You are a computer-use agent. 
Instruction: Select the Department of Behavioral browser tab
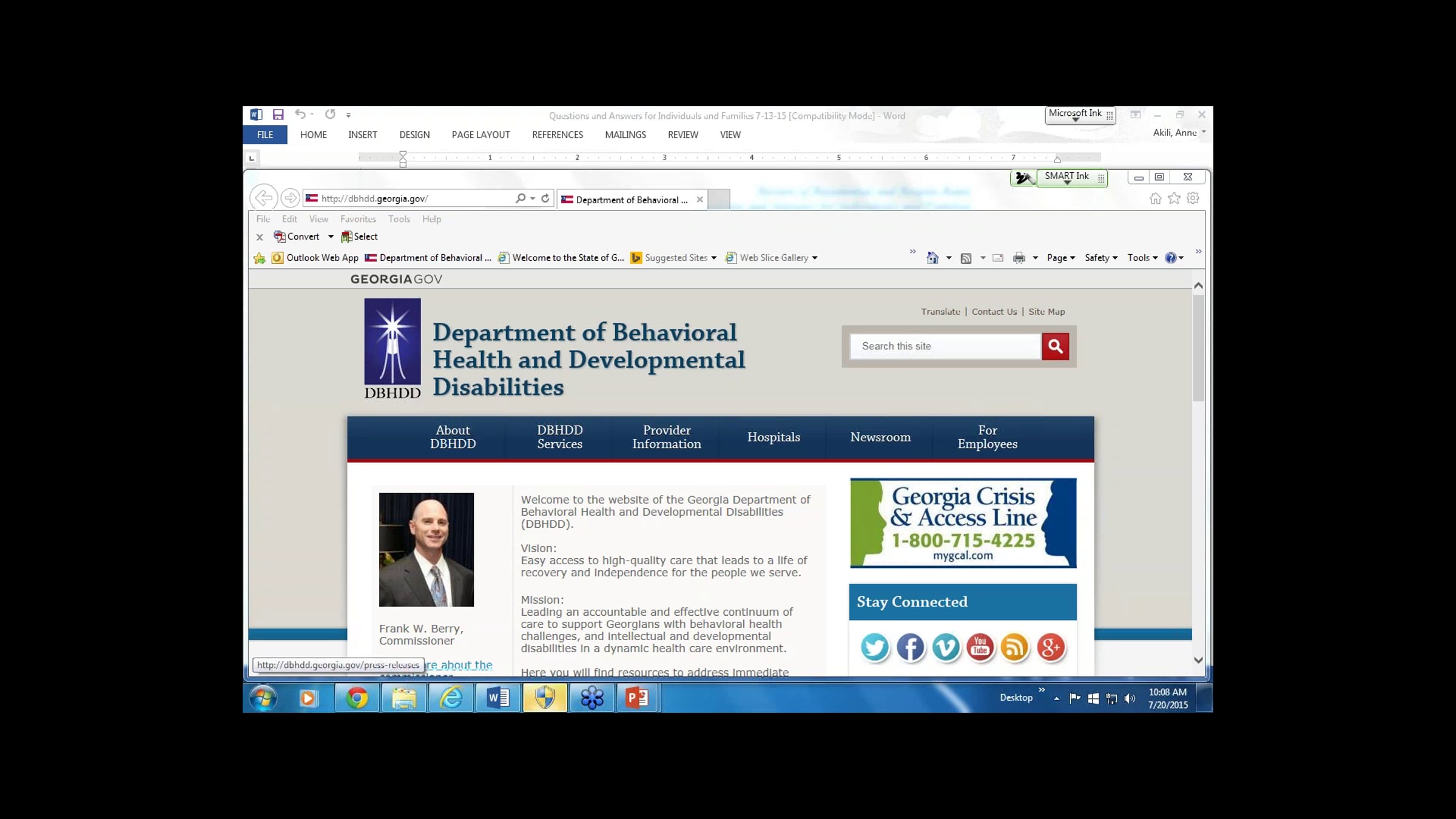(632, 200)
